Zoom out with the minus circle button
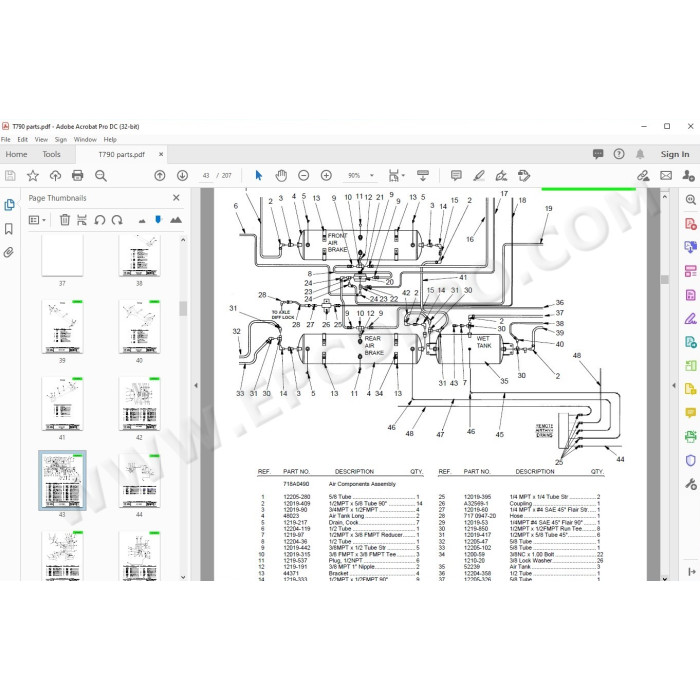700x700 pixels. [x=304, y=175]
